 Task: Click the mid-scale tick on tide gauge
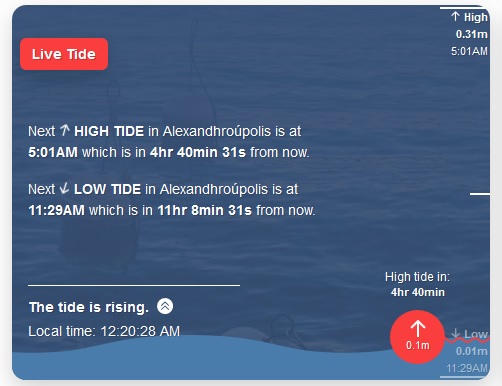tap(480, 193)
